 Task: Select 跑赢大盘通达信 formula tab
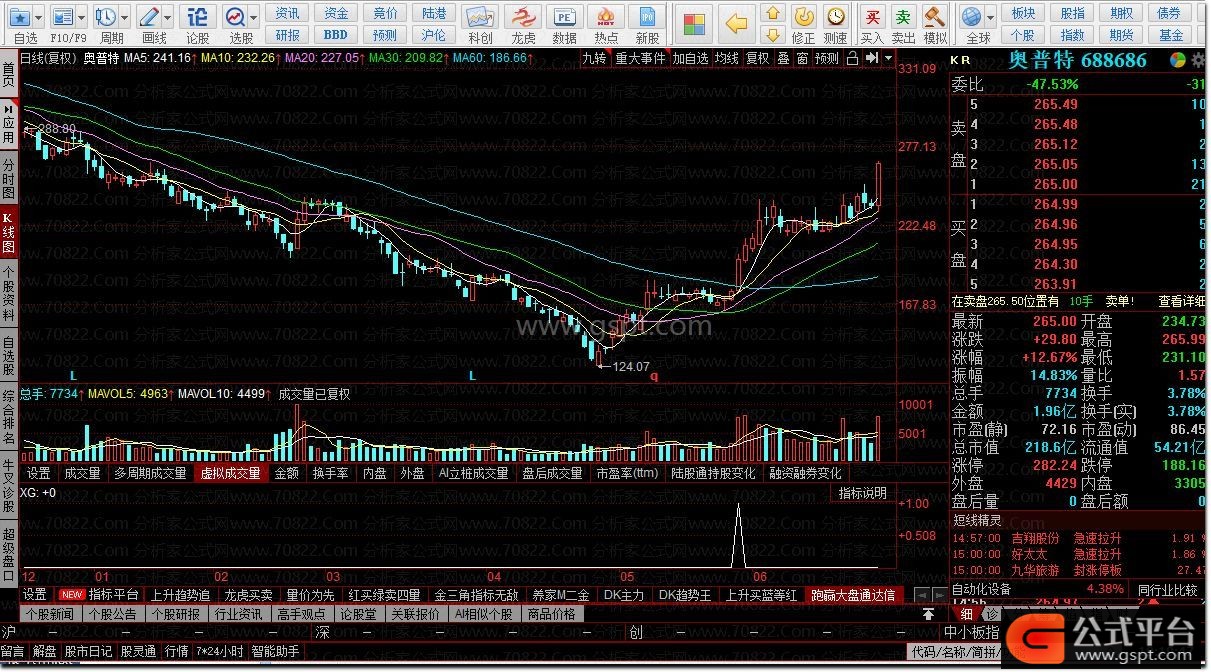point(853,594)
